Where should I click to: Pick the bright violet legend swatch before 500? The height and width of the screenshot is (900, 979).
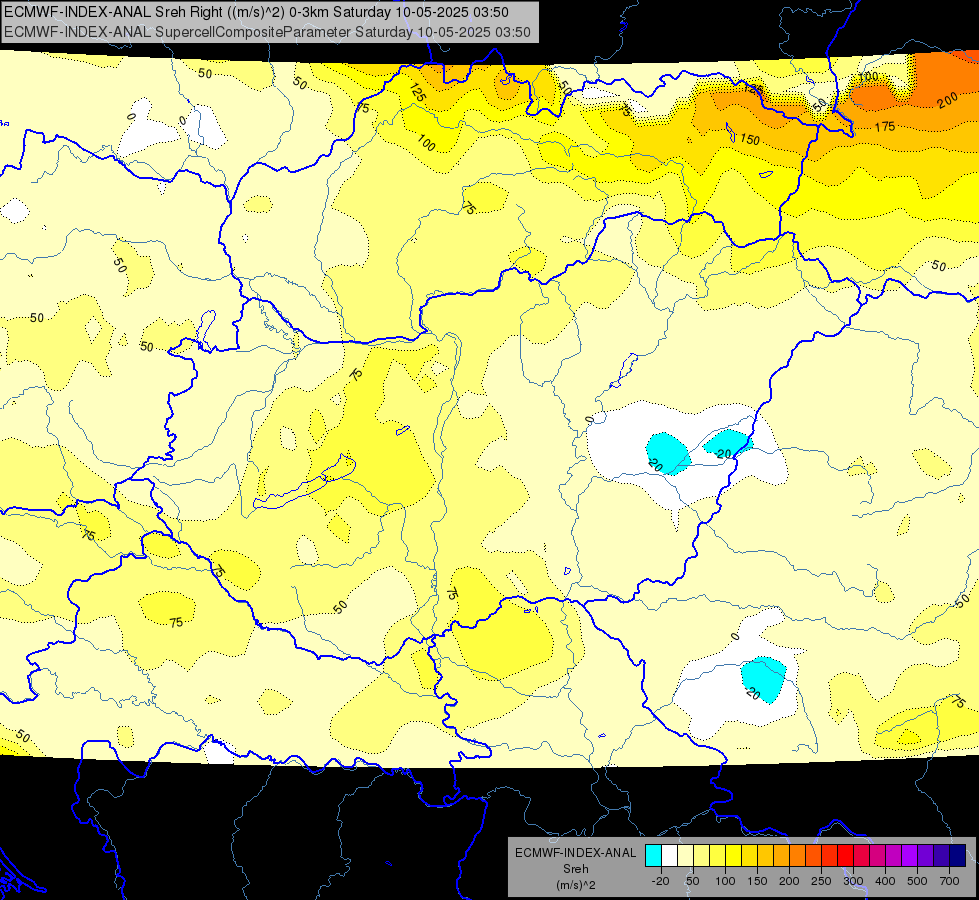click(x=910, y=855)
